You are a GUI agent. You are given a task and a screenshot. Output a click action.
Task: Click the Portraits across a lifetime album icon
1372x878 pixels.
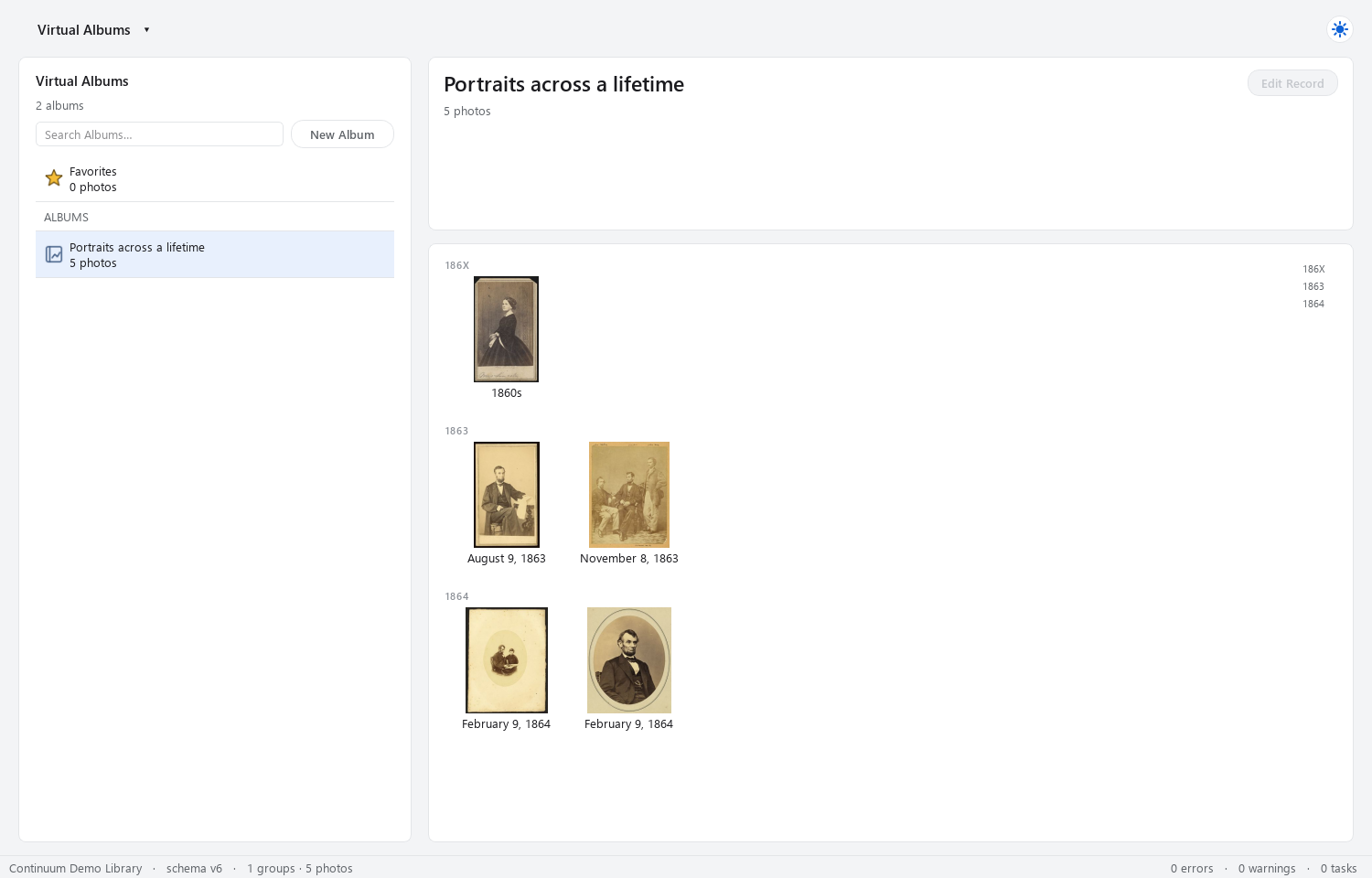[x=54, y=254]
